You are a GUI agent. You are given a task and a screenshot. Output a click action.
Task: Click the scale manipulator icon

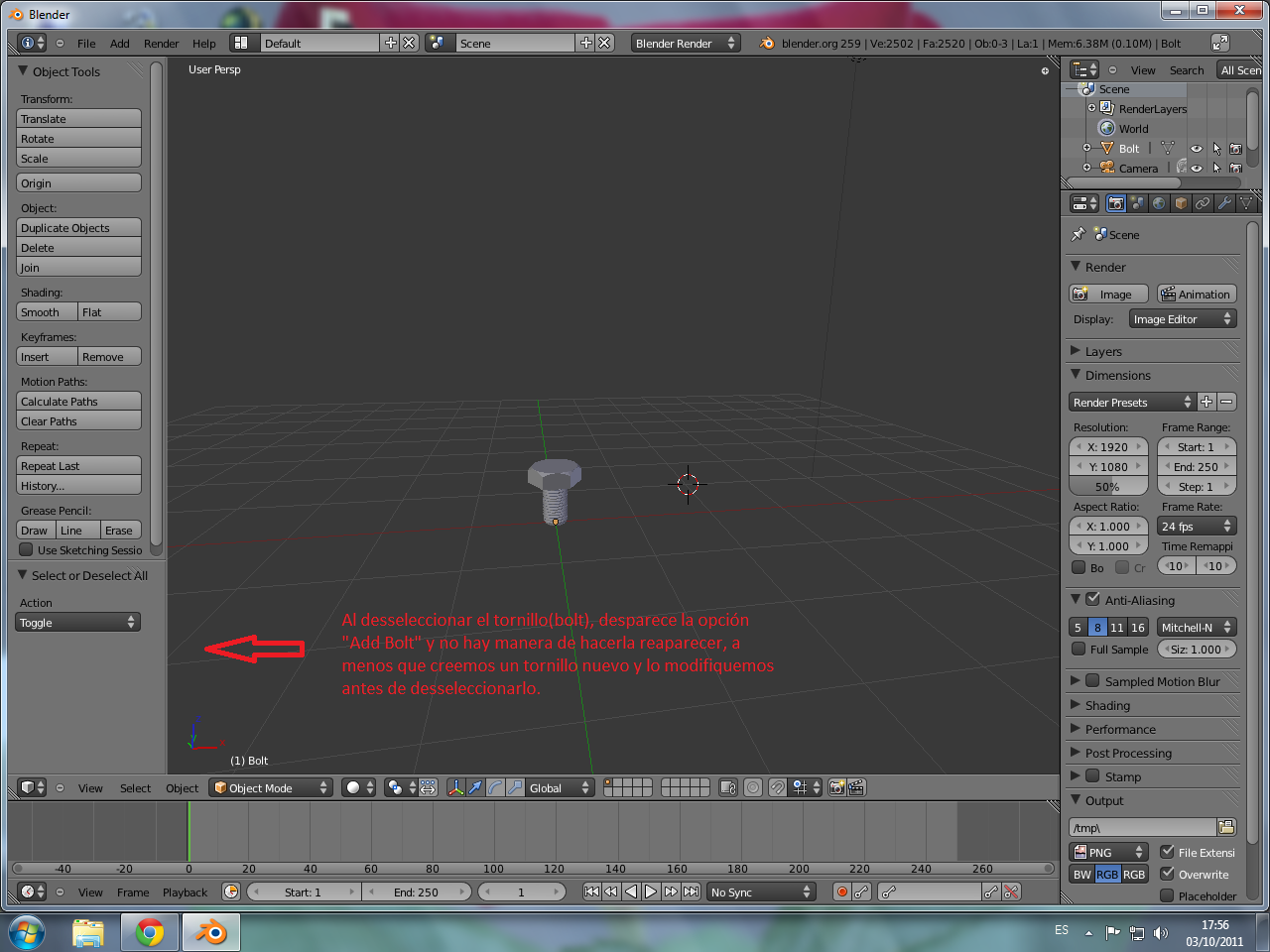pos(515,787)
